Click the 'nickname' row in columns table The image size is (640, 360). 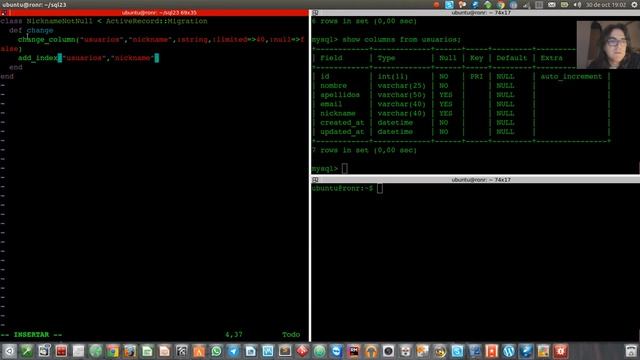[x=460, y=113]
